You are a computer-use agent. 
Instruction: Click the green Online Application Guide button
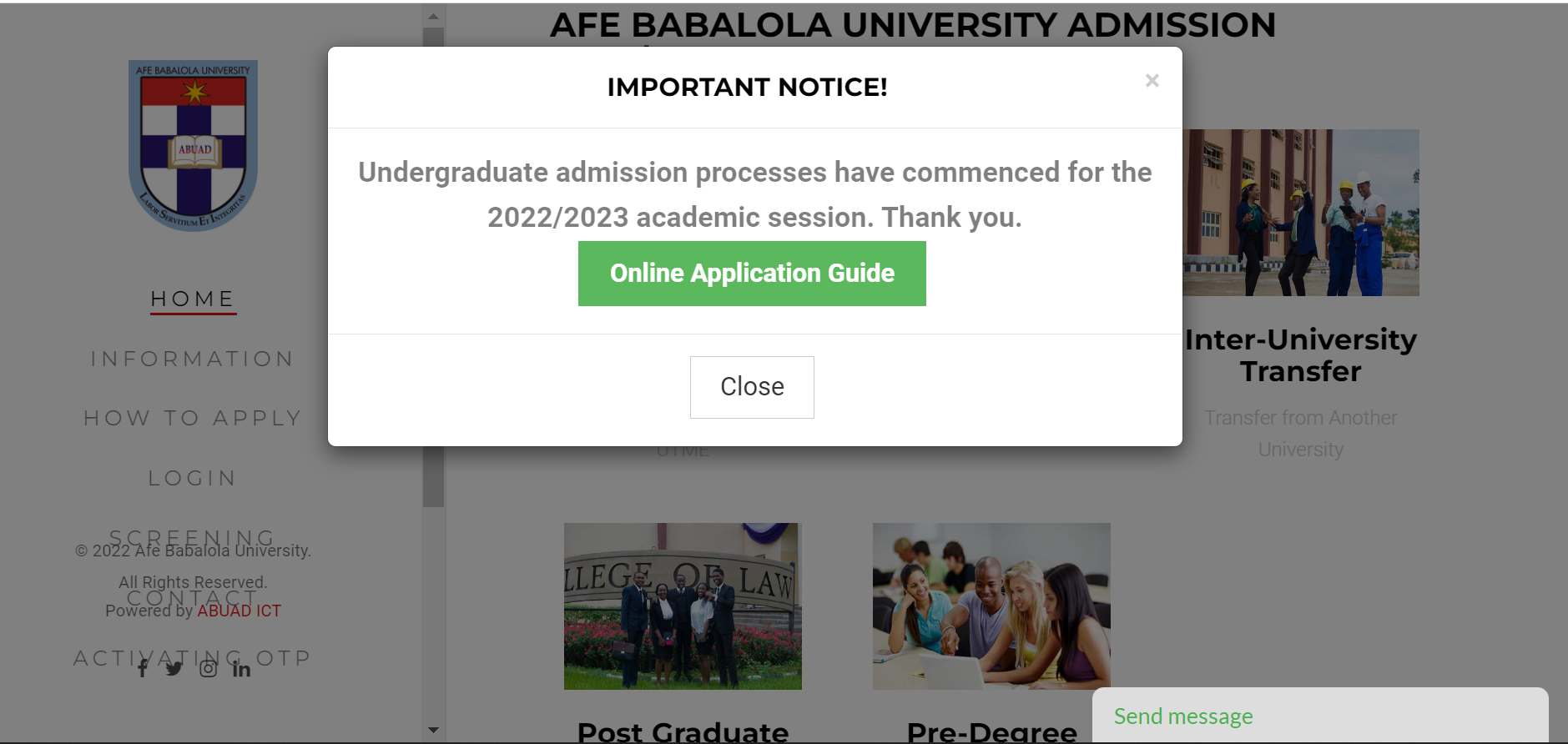coord(751,273)
